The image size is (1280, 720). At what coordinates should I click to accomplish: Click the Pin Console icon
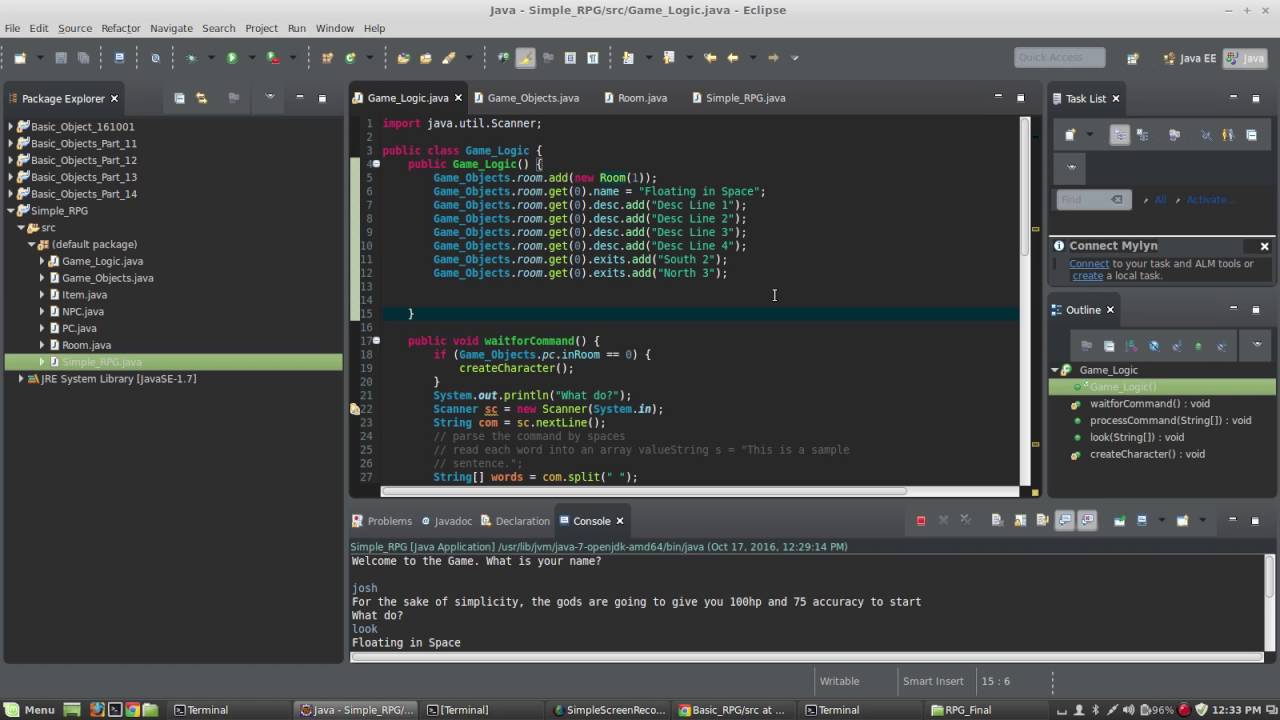click(x=1119, y=520)
